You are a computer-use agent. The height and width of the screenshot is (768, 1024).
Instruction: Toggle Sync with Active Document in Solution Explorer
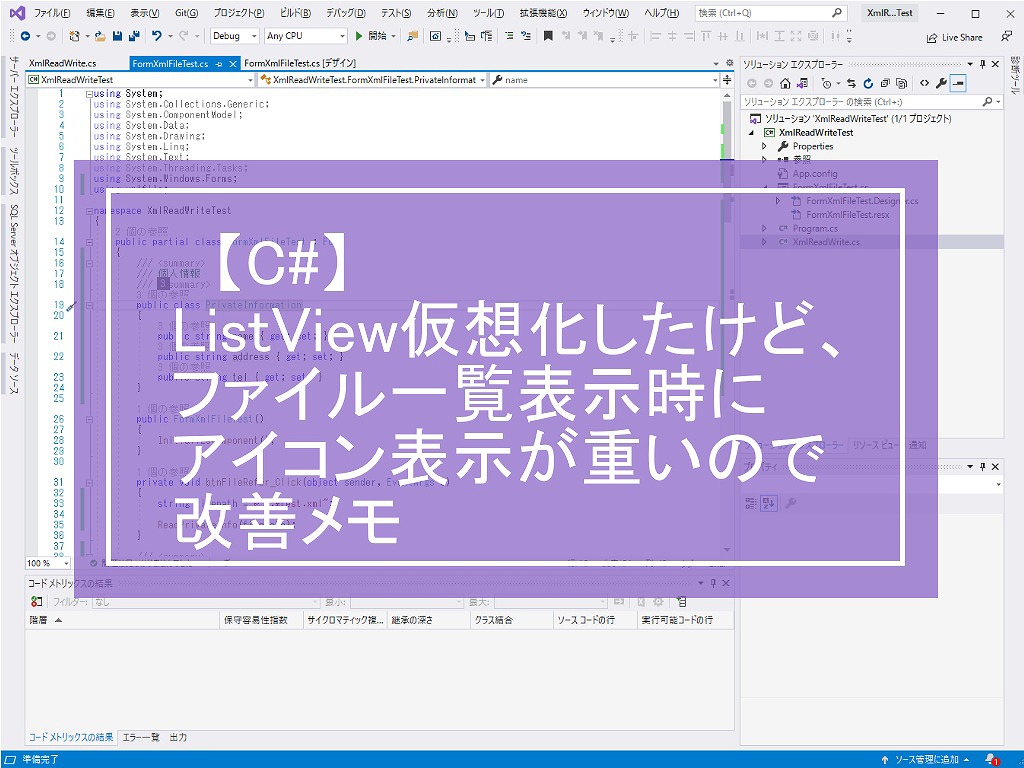point(851,84)
